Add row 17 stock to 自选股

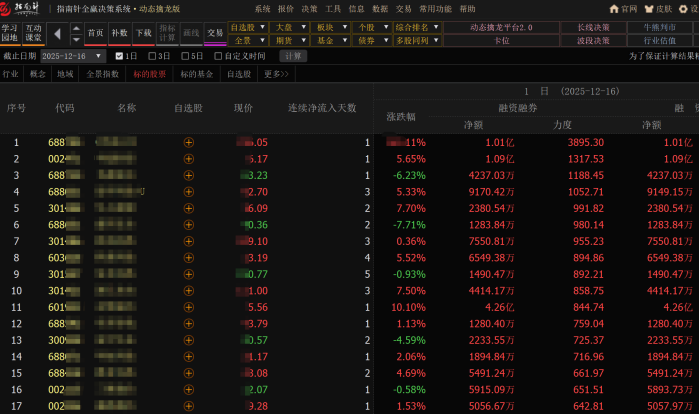click(189, 406)
